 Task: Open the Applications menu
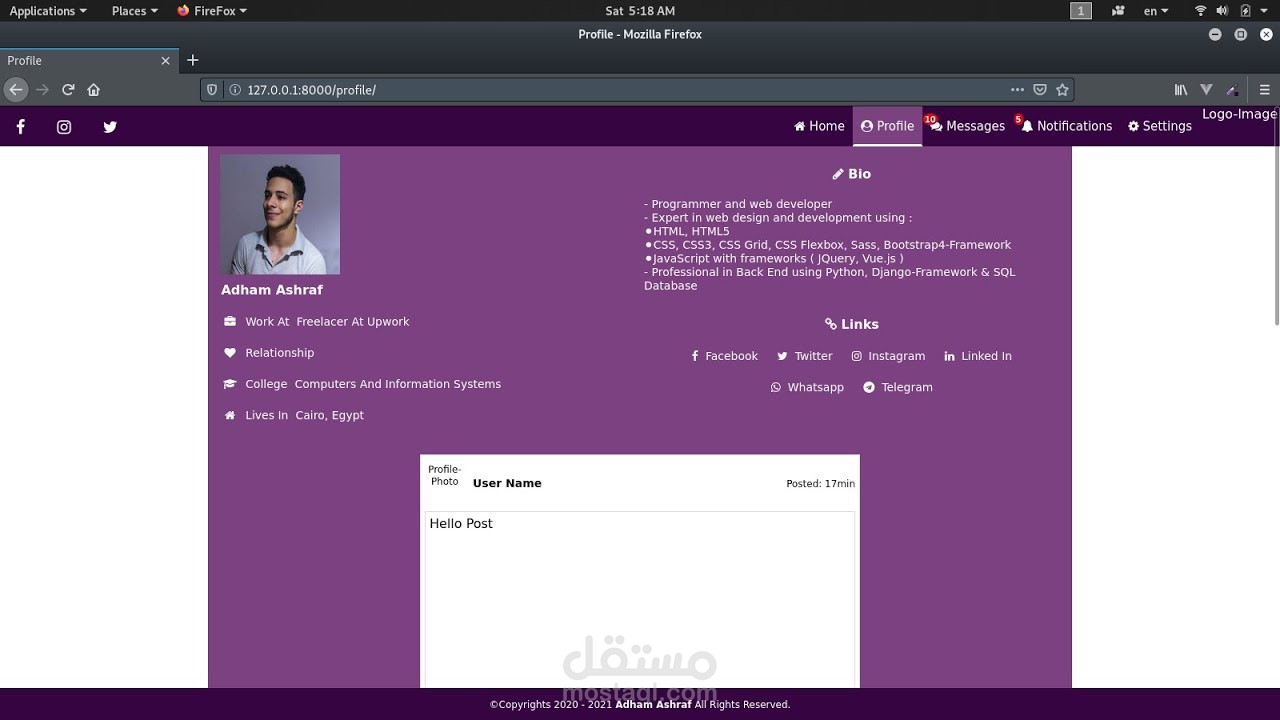click(x=43, y=11)
